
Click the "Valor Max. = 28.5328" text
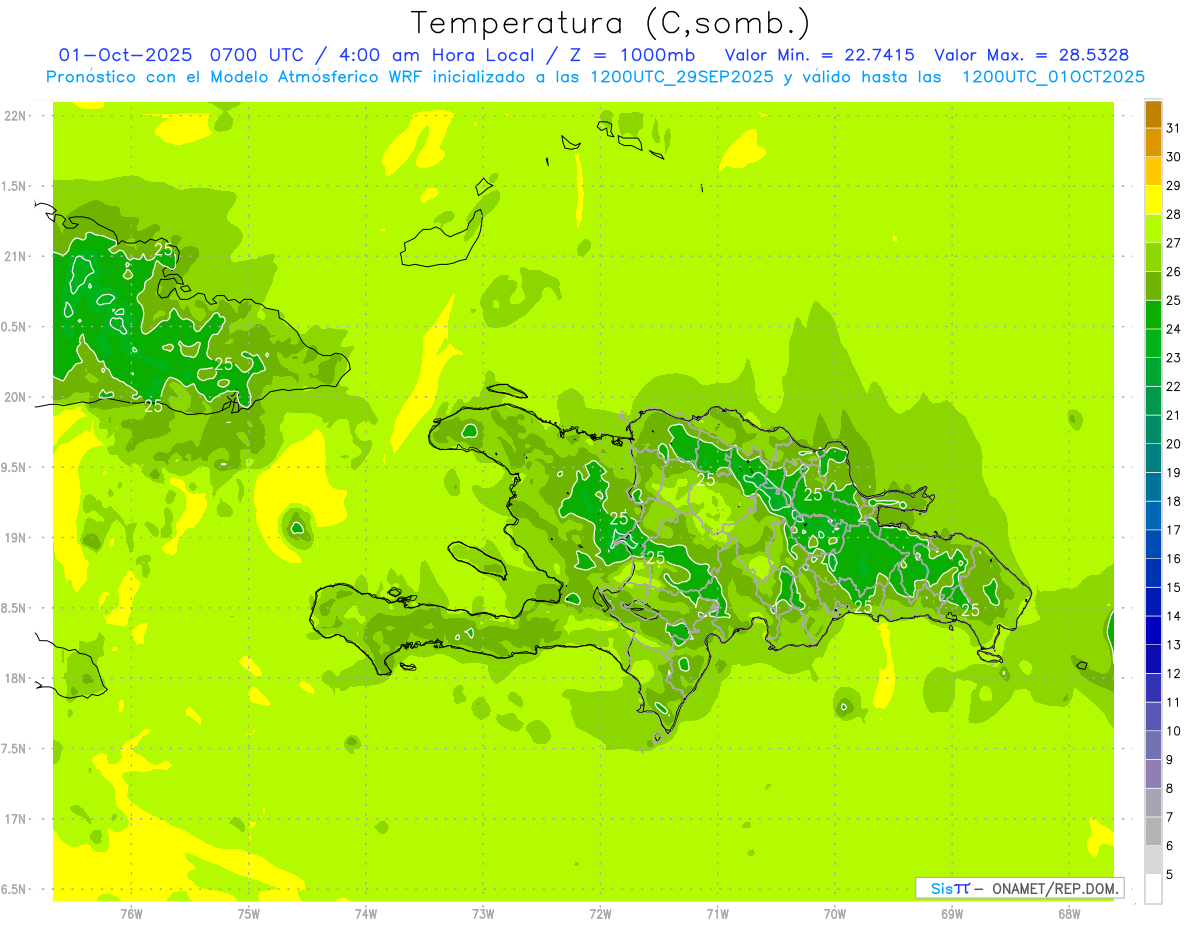click(x=1031, y=55)
